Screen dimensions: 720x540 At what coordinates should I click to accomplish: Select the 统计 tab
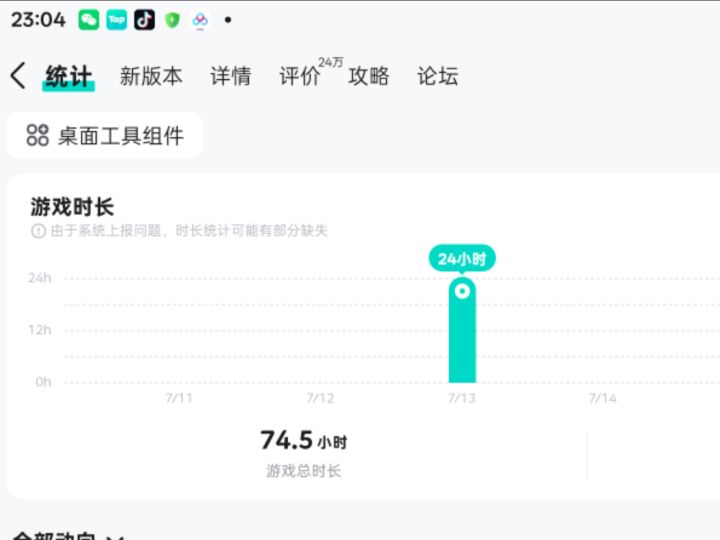pyautogui.click(x=68, y=76)
